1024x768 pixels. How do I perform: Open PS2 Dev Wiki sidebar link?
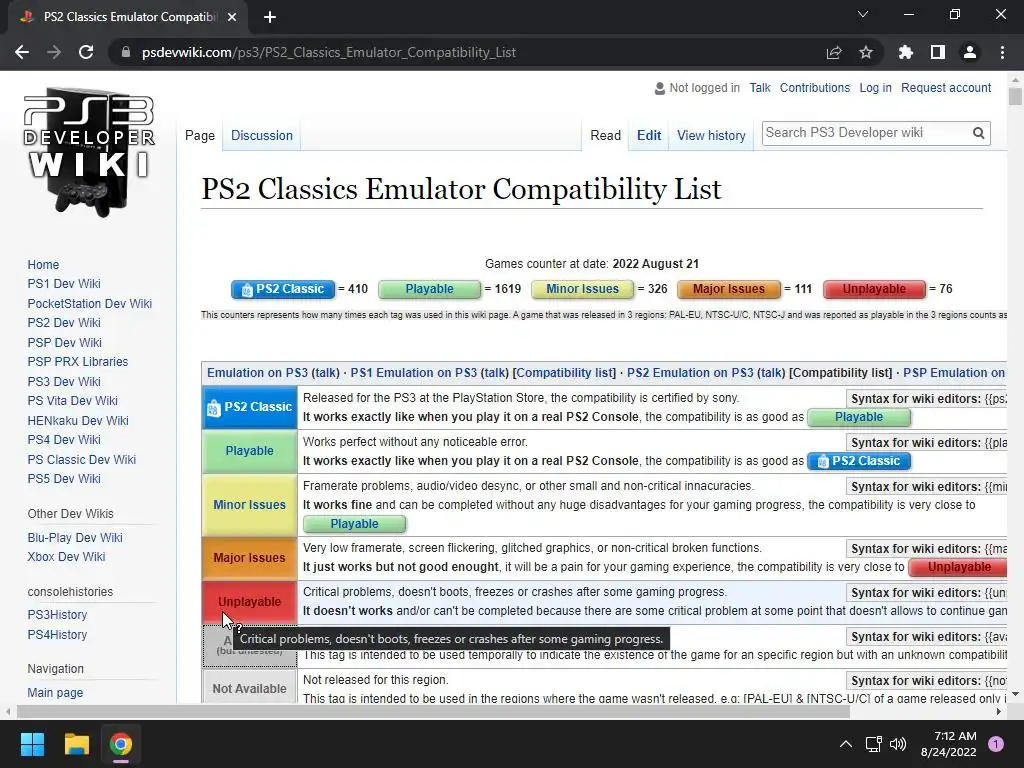click(64, 323)
